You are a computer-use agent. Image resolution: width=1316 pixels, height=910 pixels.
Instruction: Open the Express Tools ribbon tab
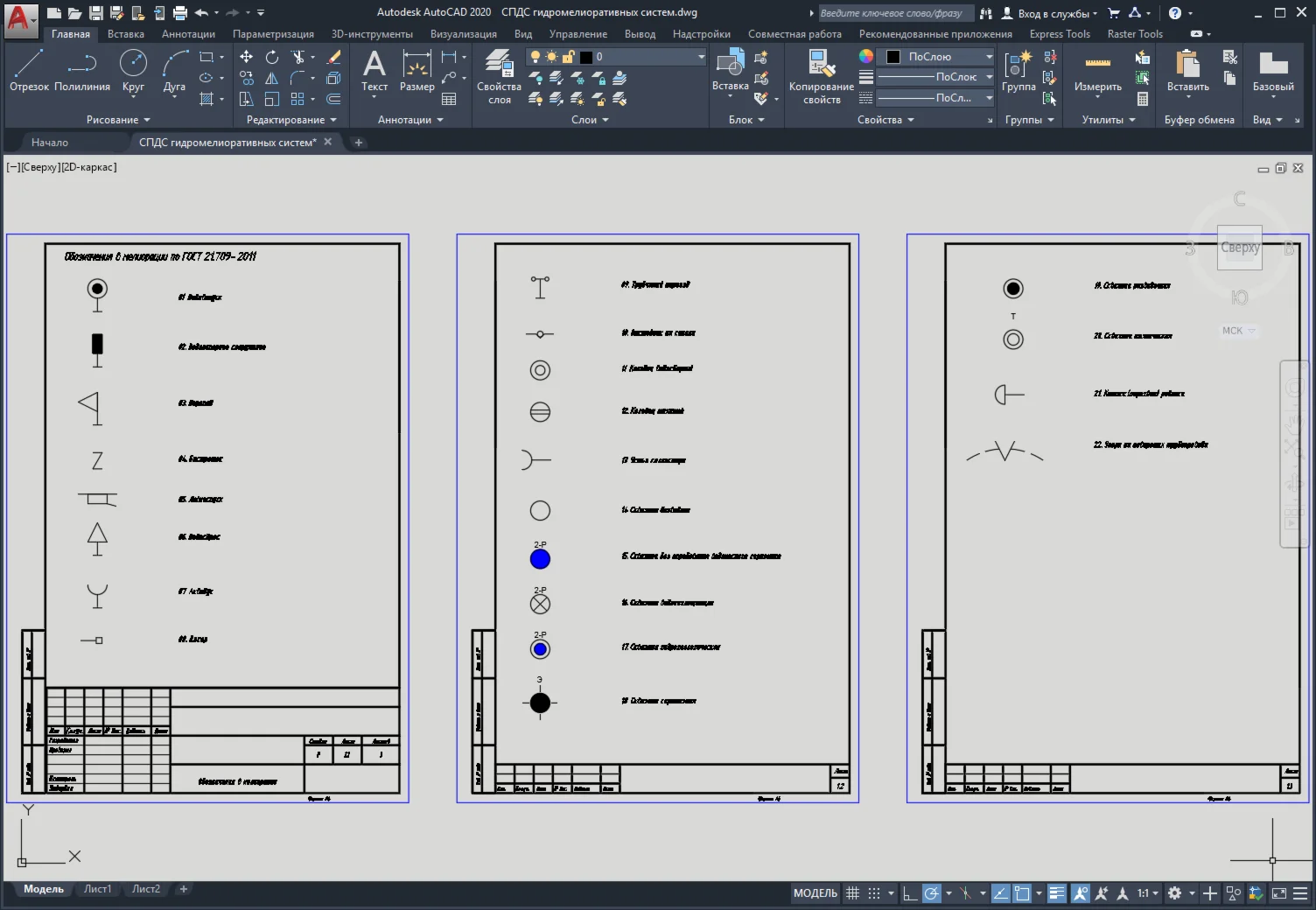click(x=1060, y=34)
